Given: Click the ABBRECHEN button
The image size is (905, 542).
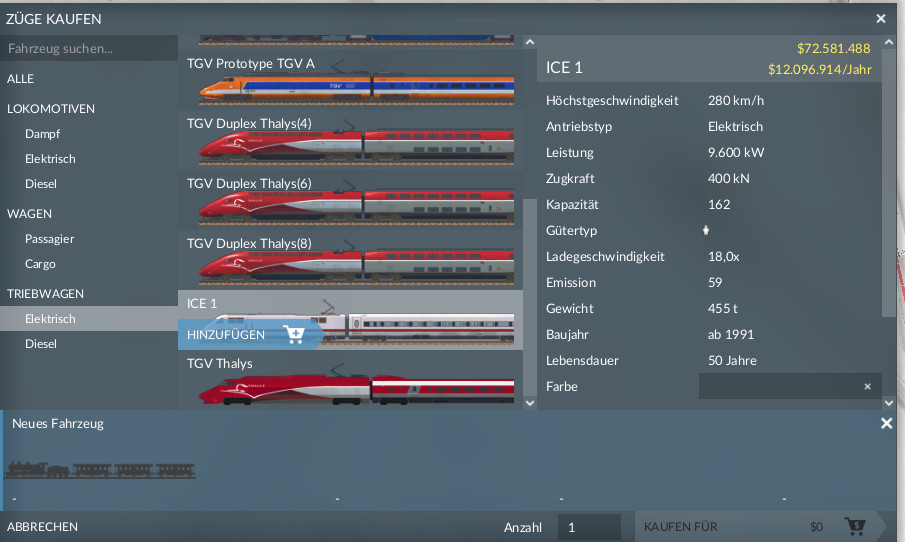Looking at the screenshot, I should tap(42, 527).
